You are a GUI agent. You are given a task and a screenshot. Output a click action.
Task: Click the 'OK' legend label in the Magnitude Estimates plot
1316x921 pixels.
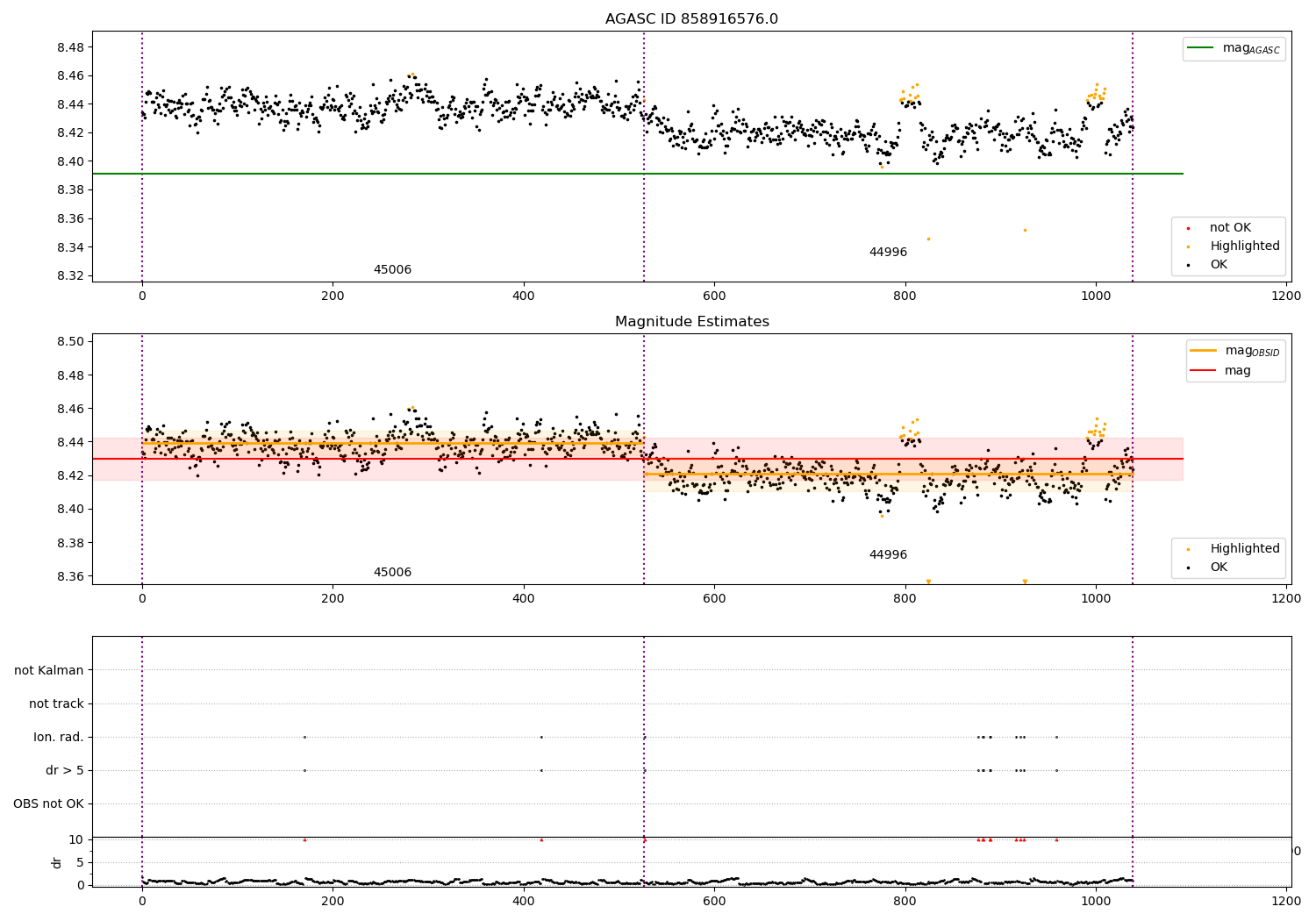click(1219, 568)
